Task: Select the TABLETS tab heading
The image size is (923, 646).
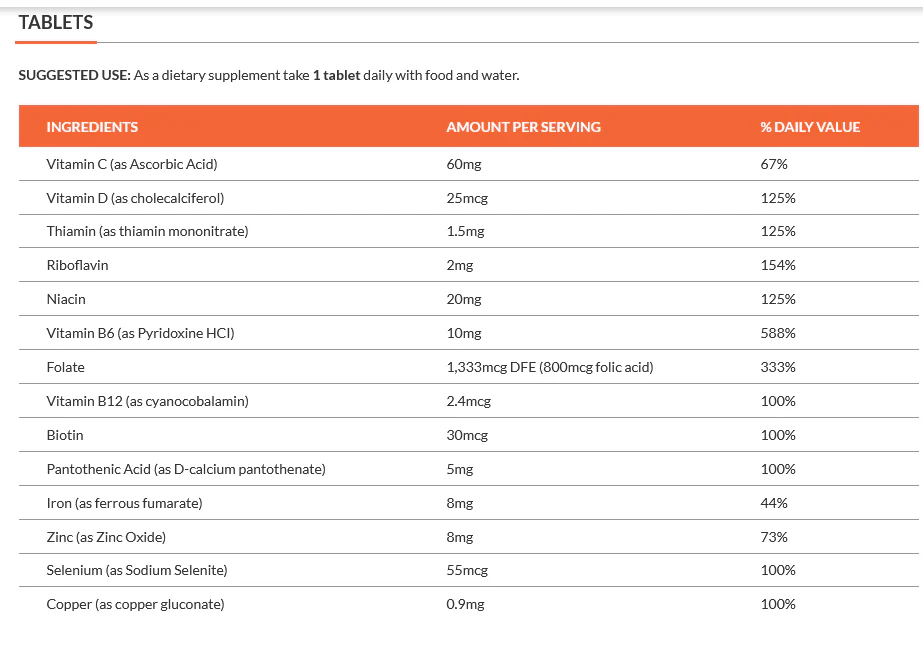Action: (x=56, y=22)
